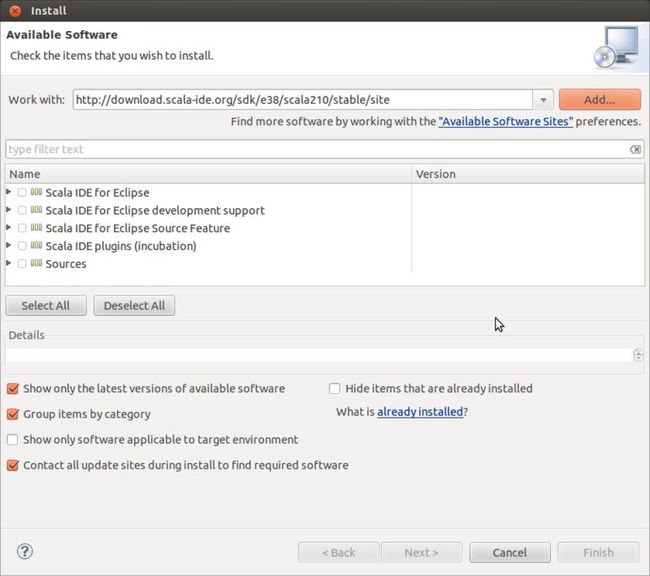This screenshot has height=576, width=650.
Task: Check the Sources checkbox
Action: click(x=22, y=264)
